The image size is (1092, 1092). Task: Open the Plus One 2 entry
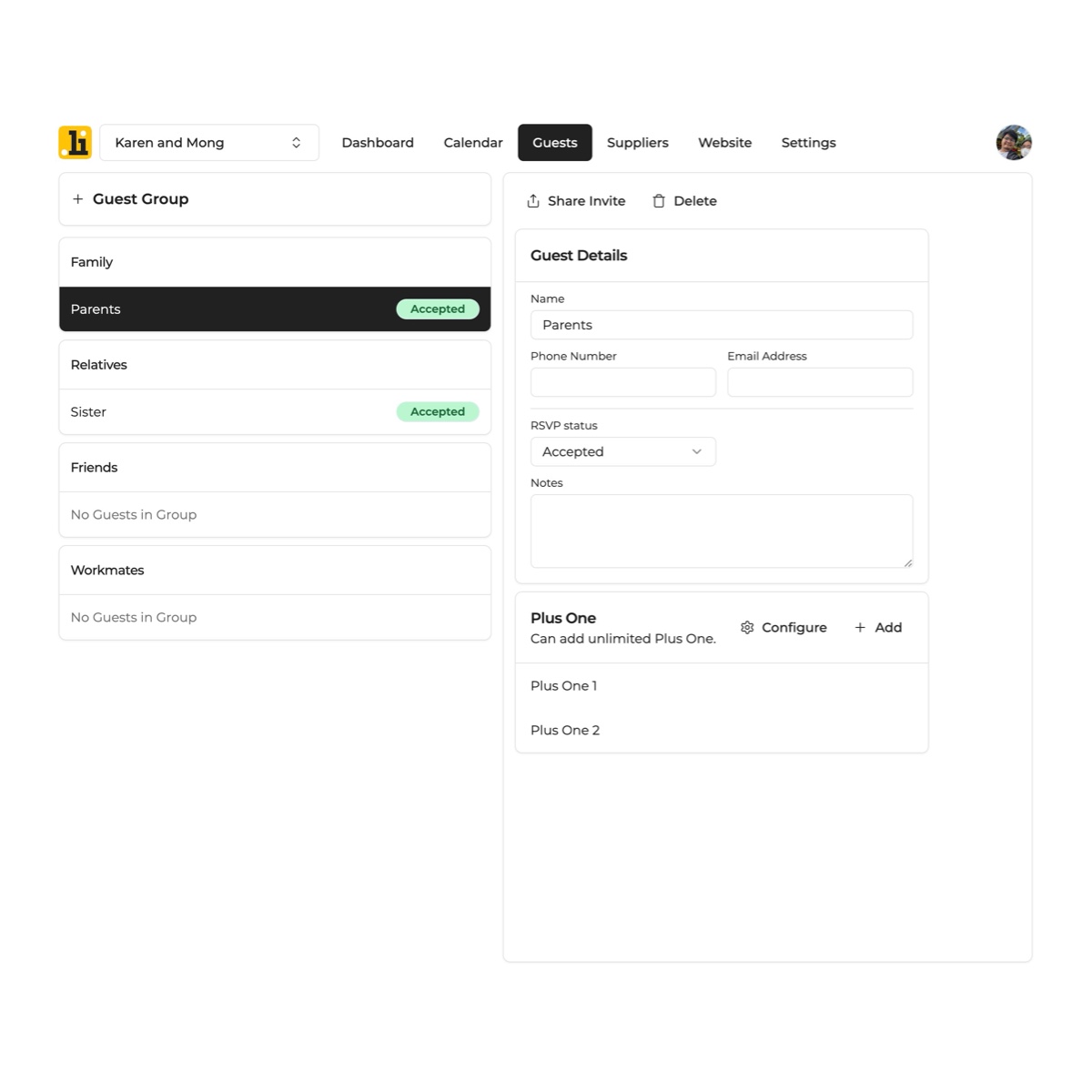(x=722, y=731)
